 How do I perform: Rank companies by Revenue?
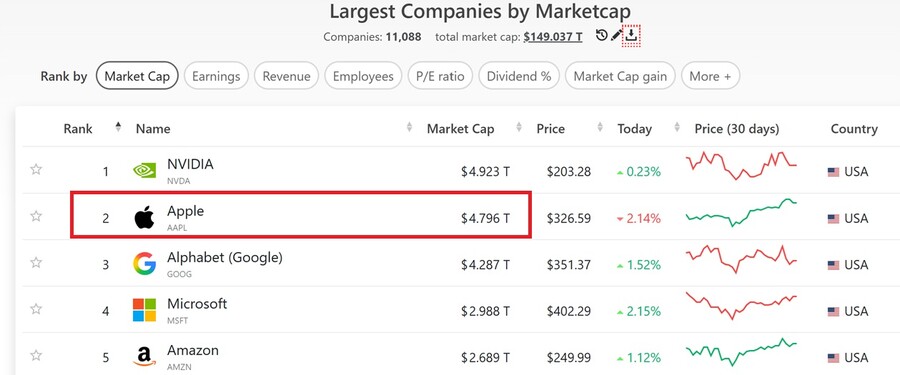[x=286, y=76]
